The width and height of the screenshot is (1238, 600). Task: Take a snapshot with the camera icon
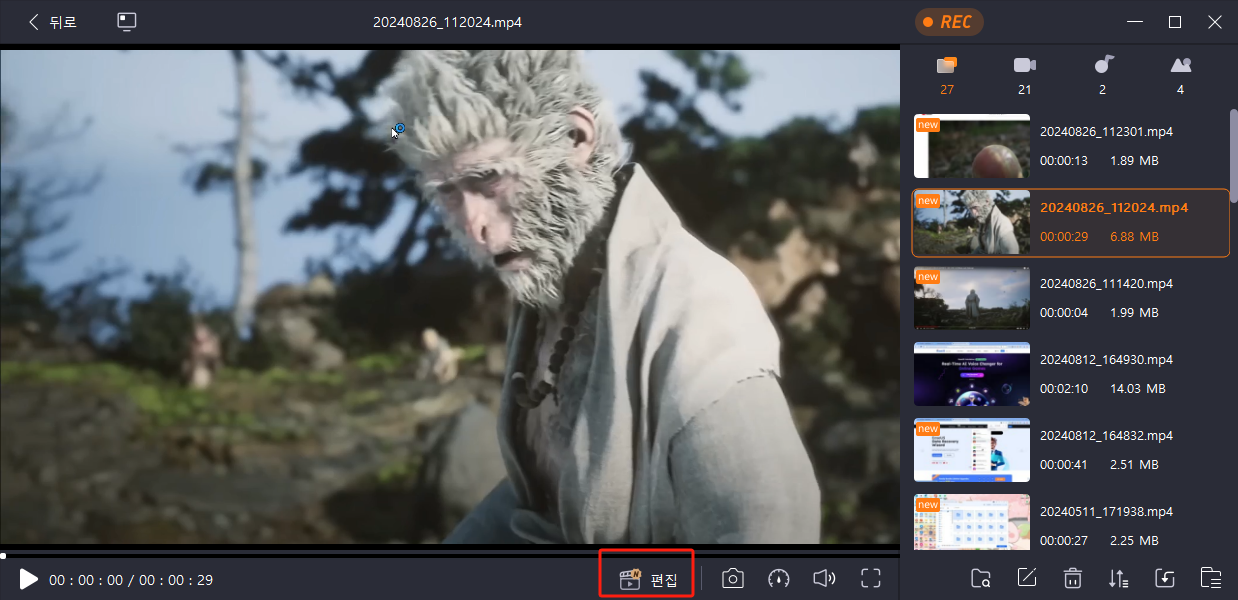coord(733,579)
